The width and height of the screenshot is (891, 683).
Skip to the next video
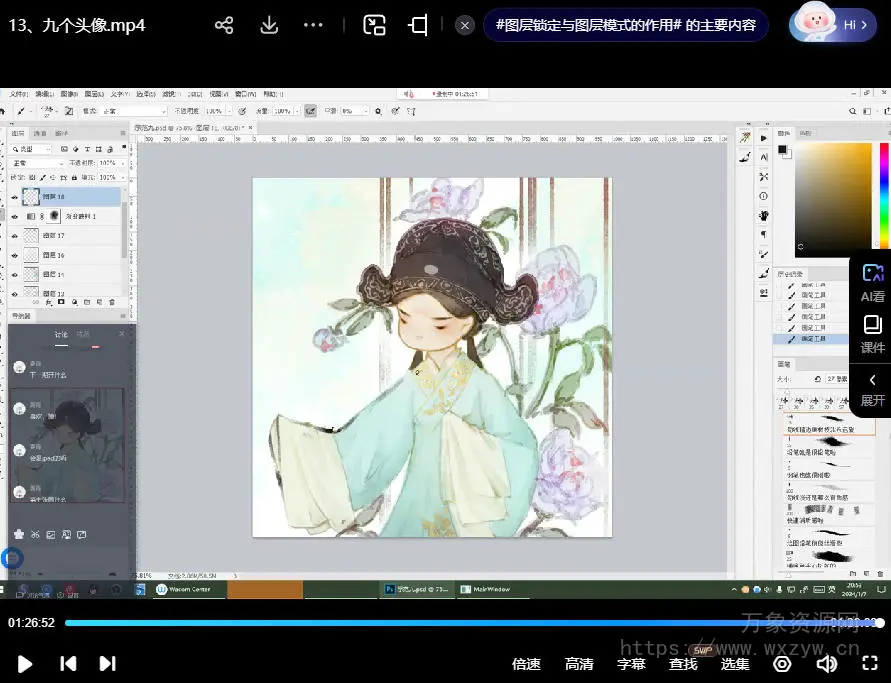pyautogui.click(x=107, y=663)
